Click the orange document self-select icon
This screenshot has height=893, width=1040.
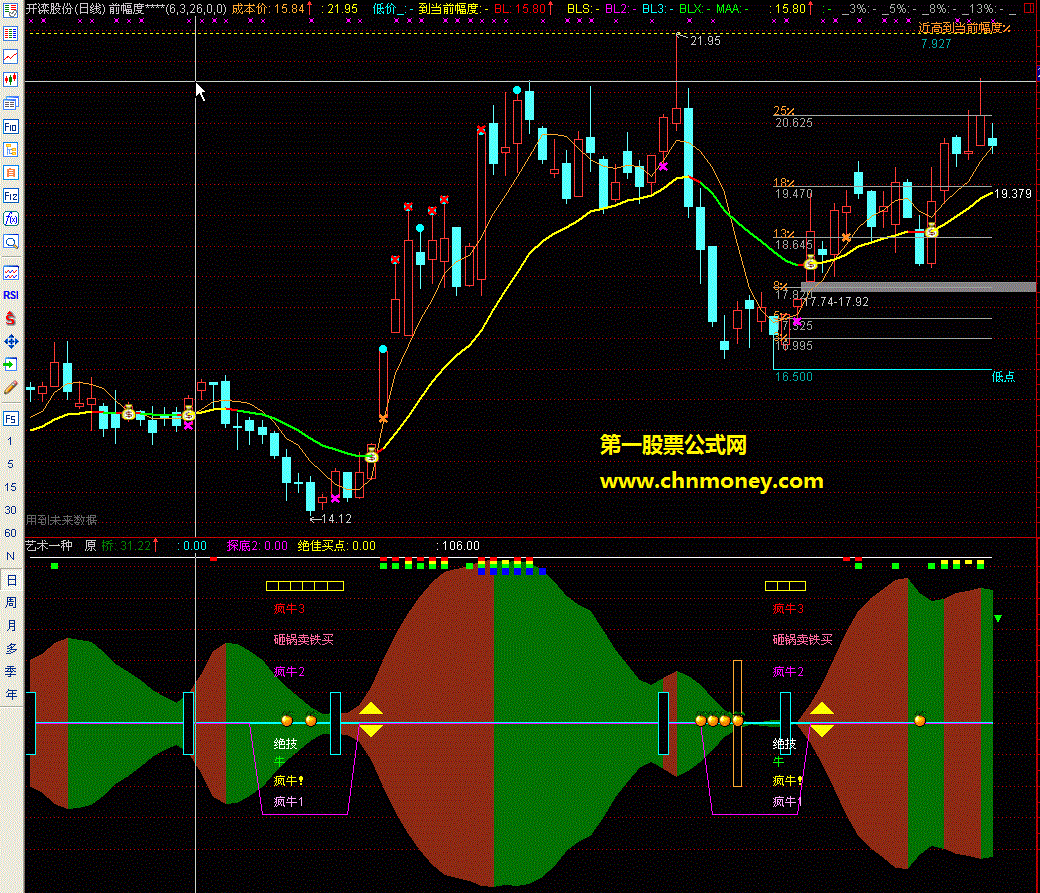click(11, 173)
